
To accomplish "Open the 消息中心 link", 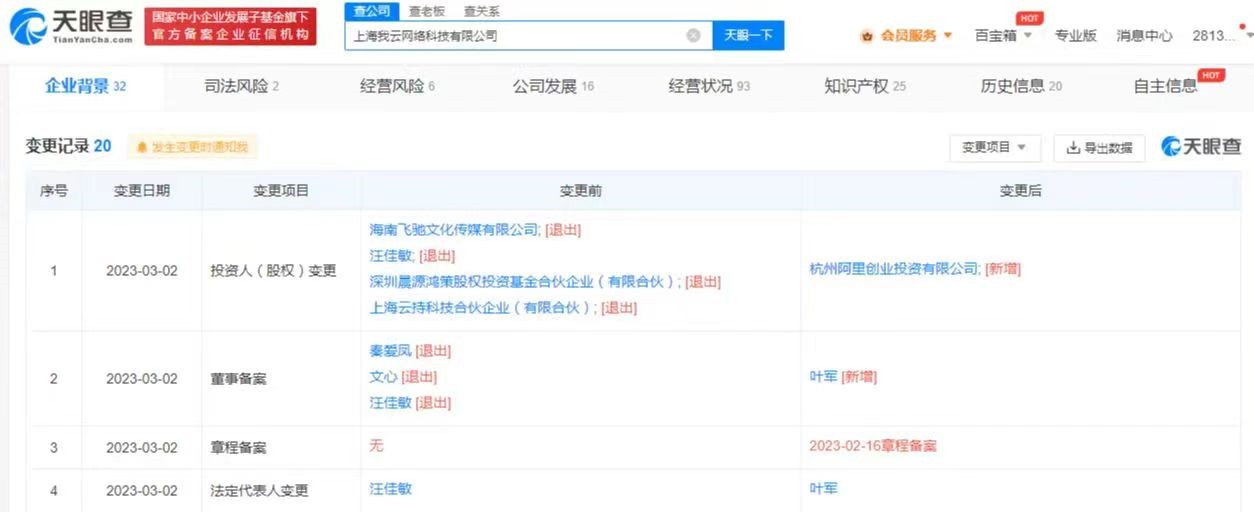I will [1144, 36].
